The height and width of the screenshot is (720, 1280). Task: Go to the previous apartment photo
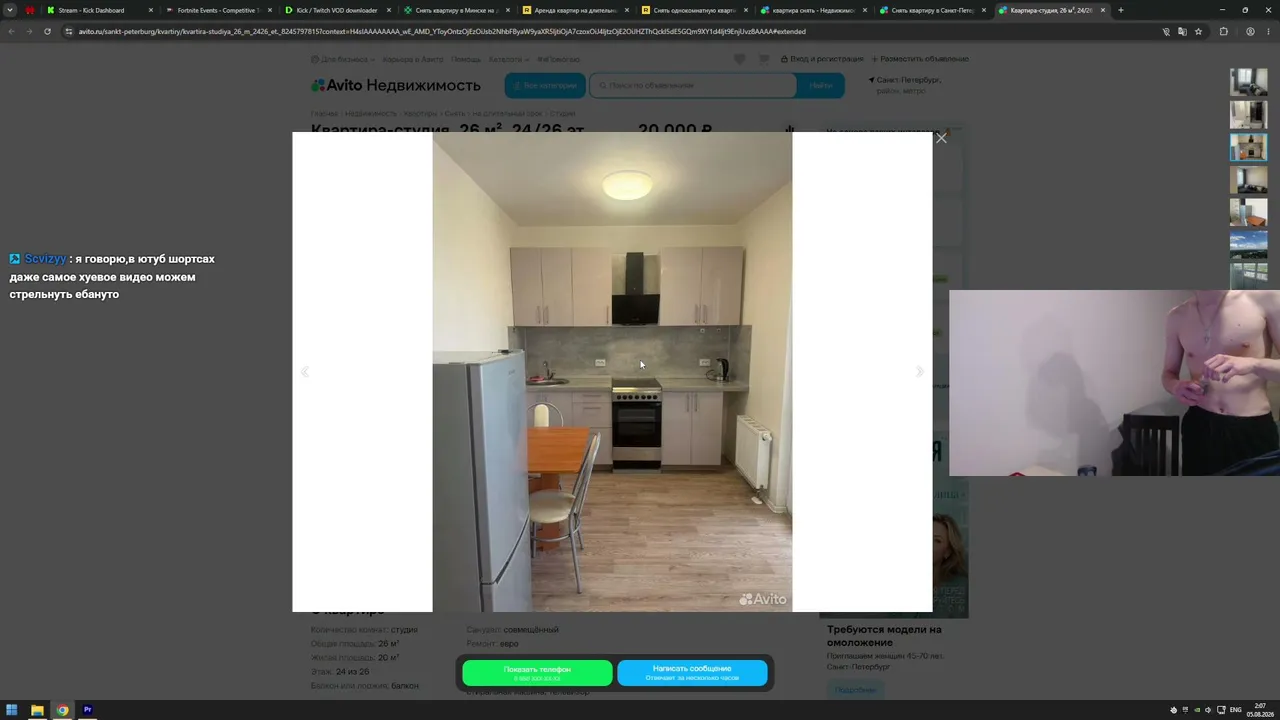click(x=305, y=372)
